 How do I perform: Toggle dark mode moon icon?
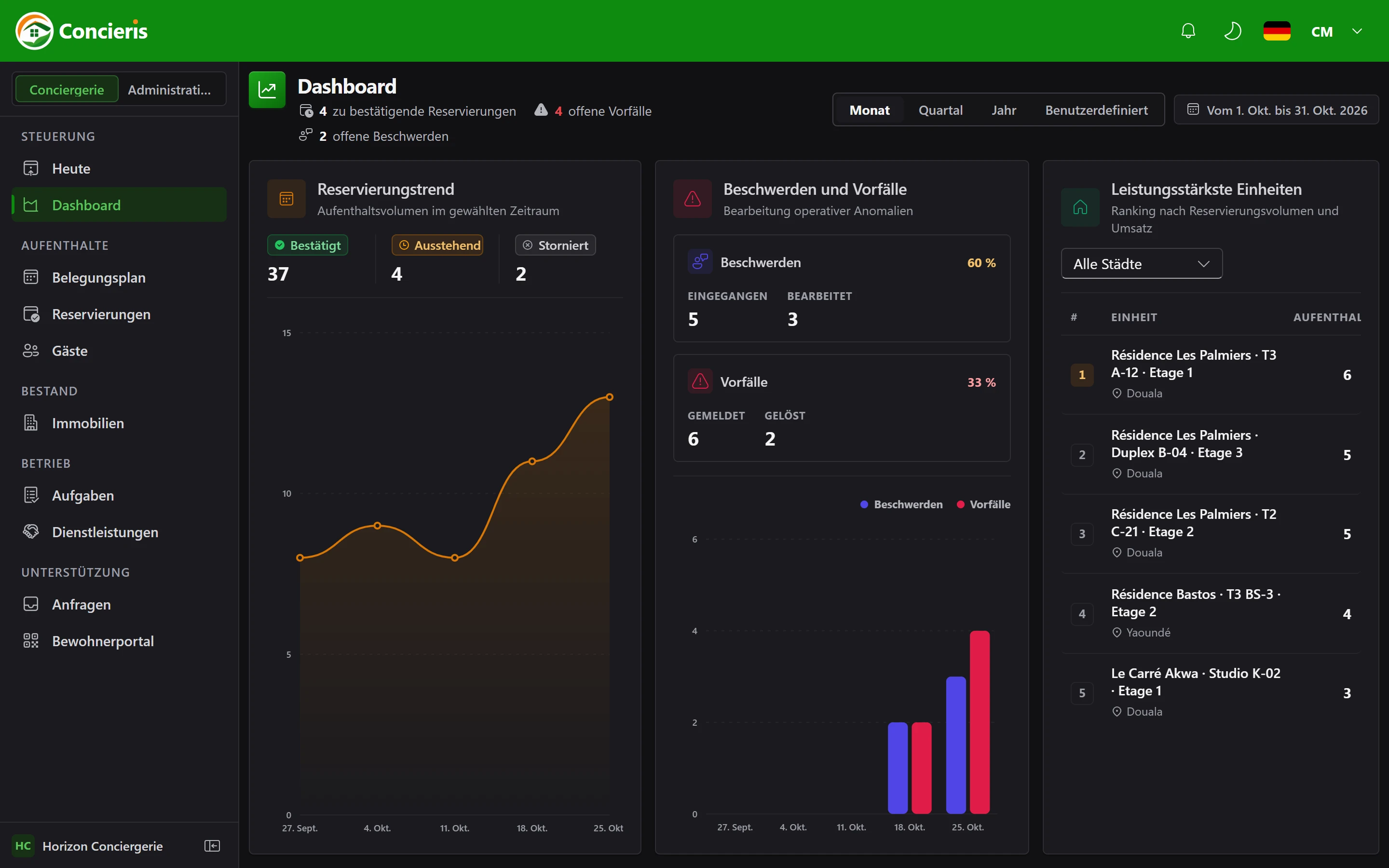[x=1232, y=31]
